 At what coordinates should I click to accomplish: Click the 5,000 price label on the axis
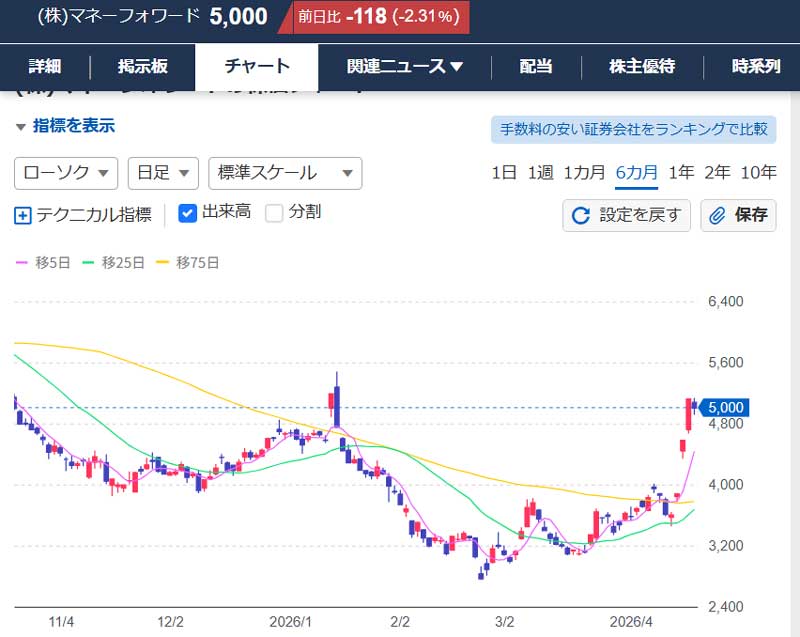(723, 407)
